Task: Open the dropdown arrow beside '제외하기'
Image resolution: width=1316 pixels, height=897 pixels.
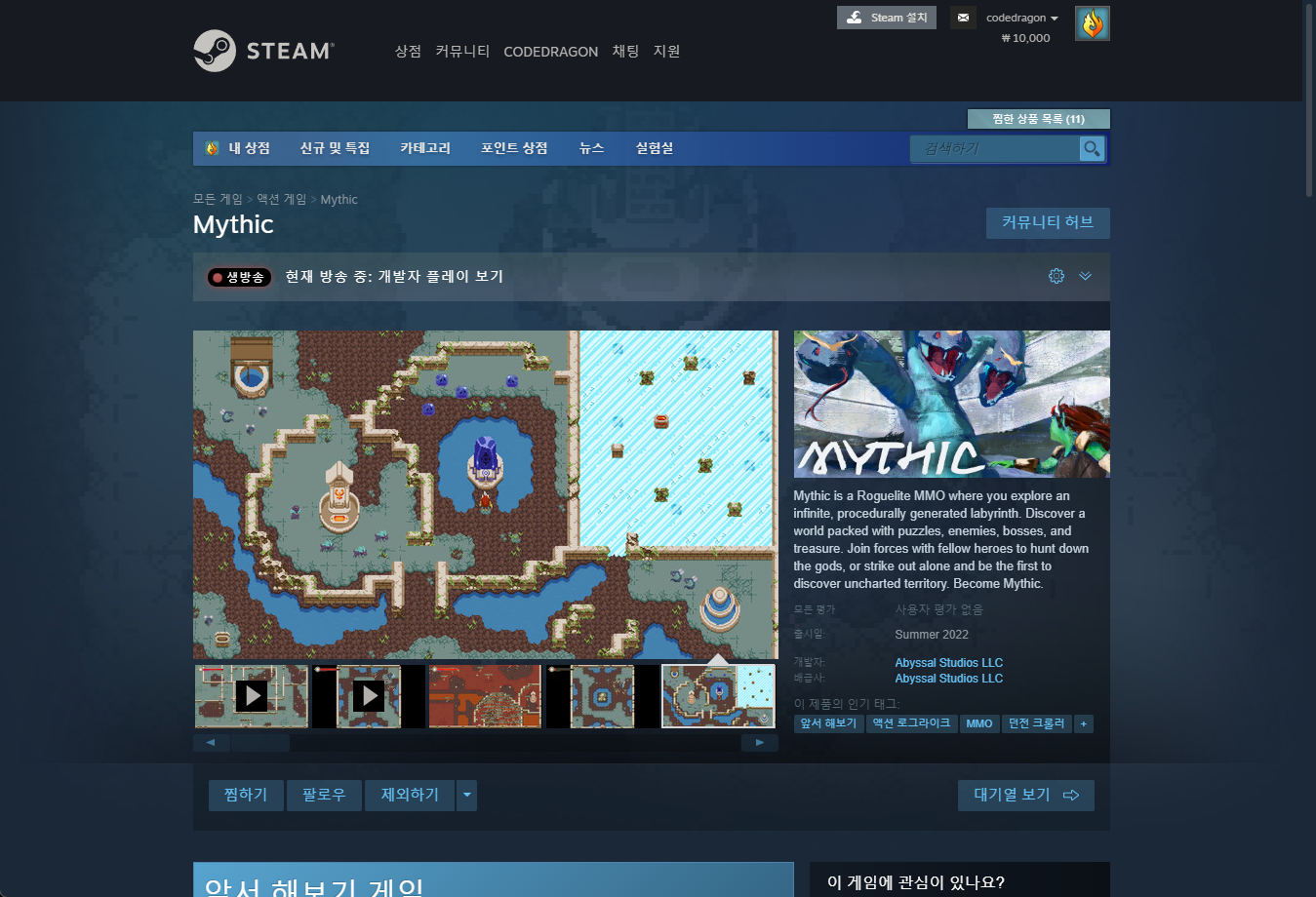Action: [x=467, y=796]
